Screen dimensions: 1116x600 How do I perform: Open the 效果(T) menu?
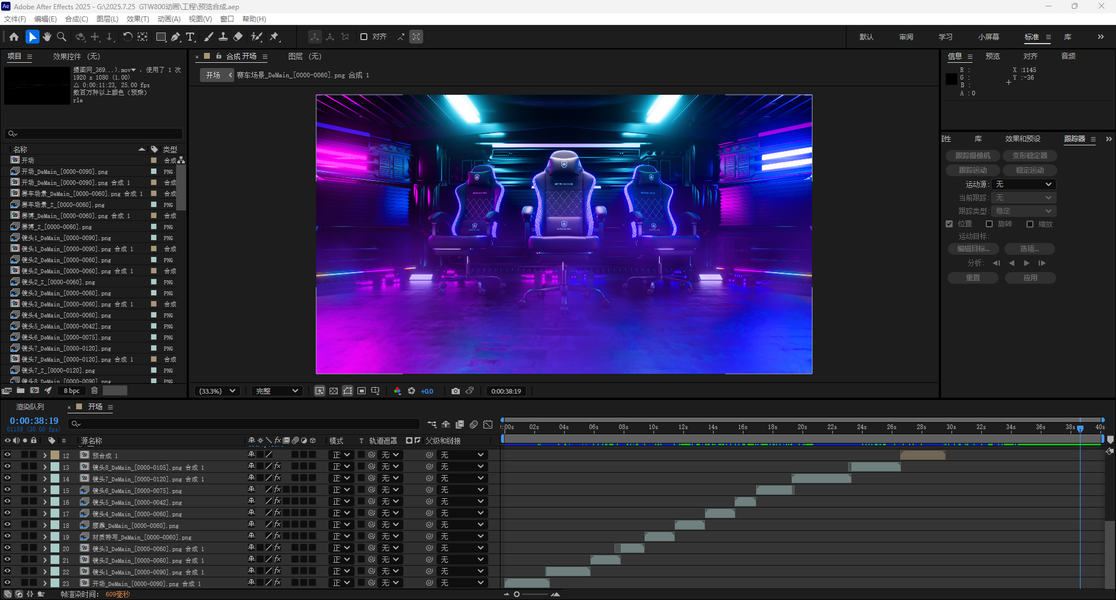pos(138,19)
